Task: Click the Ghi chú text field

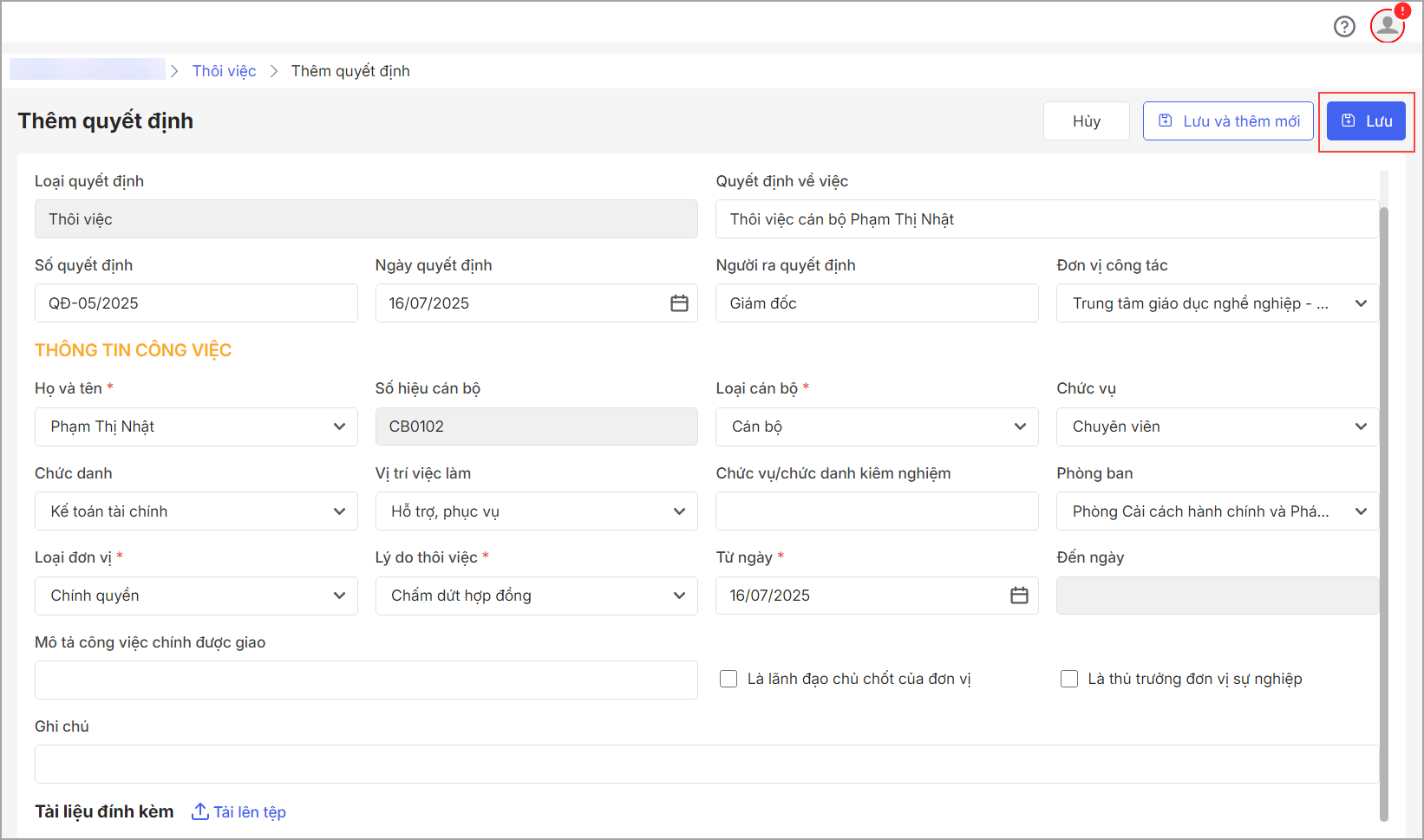Action: pyautogui.click(x=706, y=764)
